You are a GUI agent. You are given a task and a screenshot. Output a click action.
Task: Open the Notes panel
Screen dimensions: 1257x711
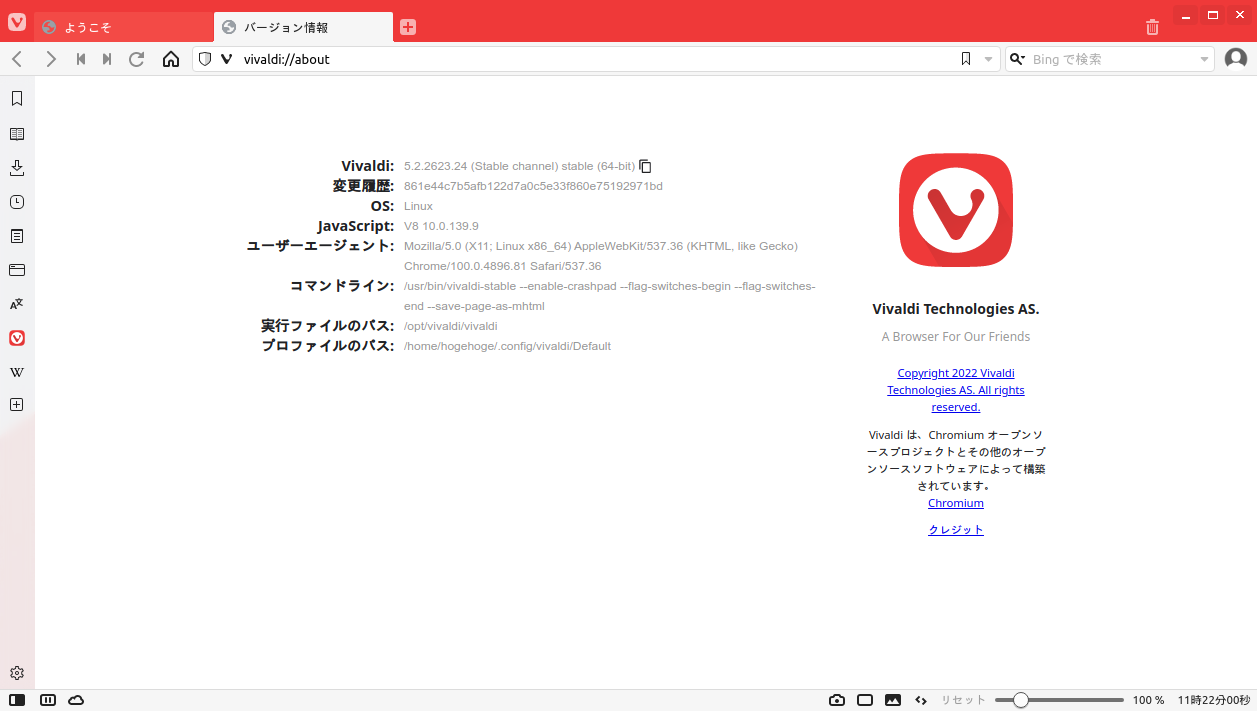point(17,236)
